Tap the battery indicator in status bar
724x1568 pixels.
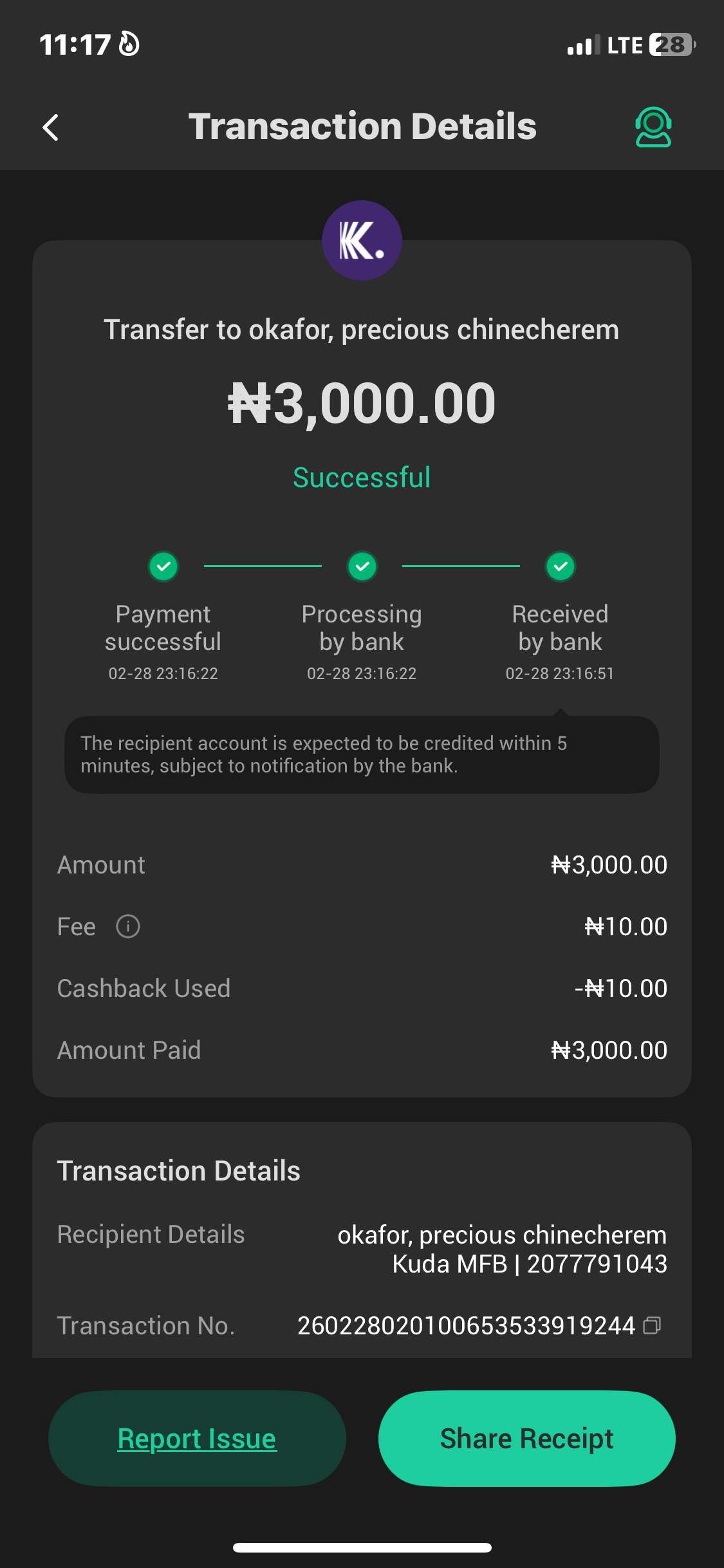(672, 45)
